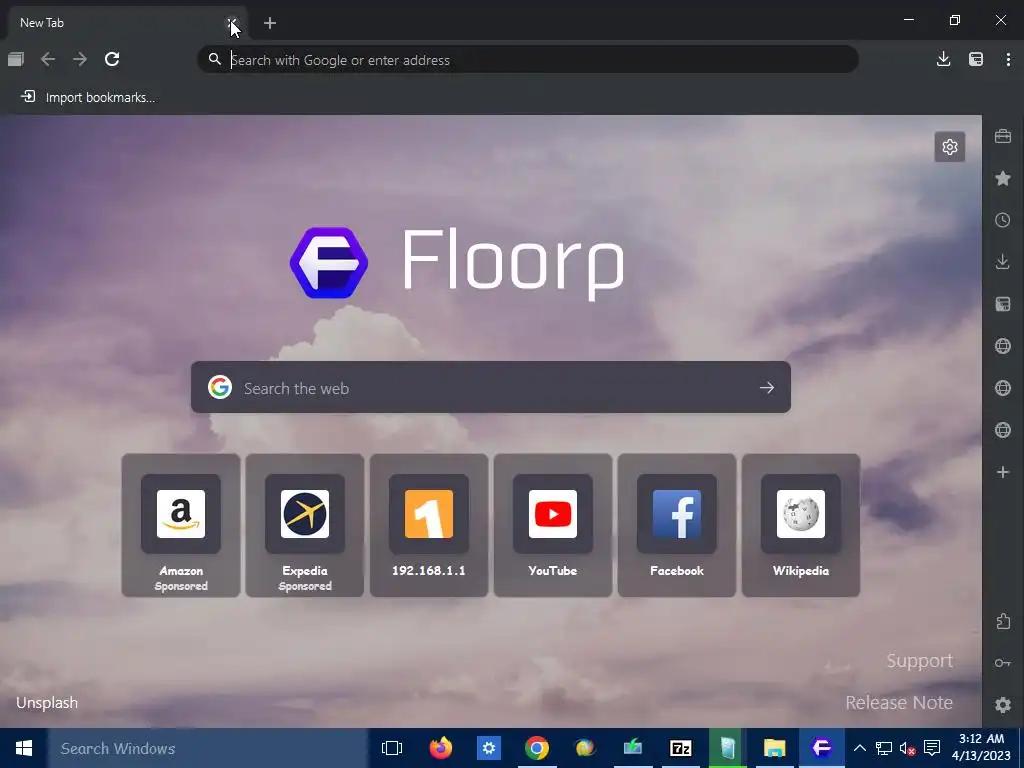Open passwords key icon in sidebar
This screenshot has height=768, width=1024.
(1003, 663)
